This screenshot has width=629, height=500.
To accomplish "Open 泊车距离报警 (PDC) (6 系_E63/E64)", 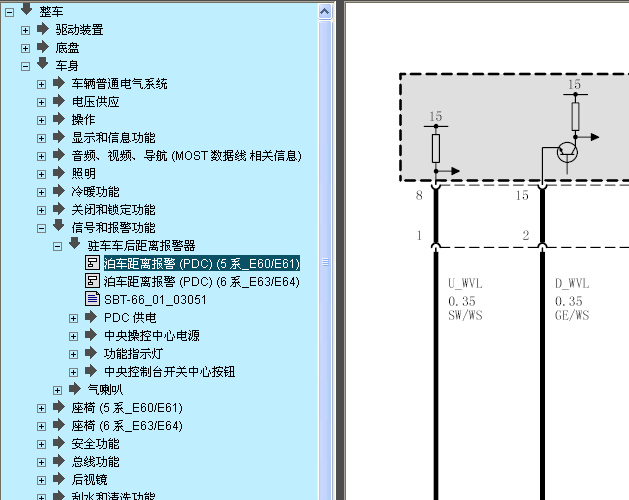I will click(x=202, y=282).
